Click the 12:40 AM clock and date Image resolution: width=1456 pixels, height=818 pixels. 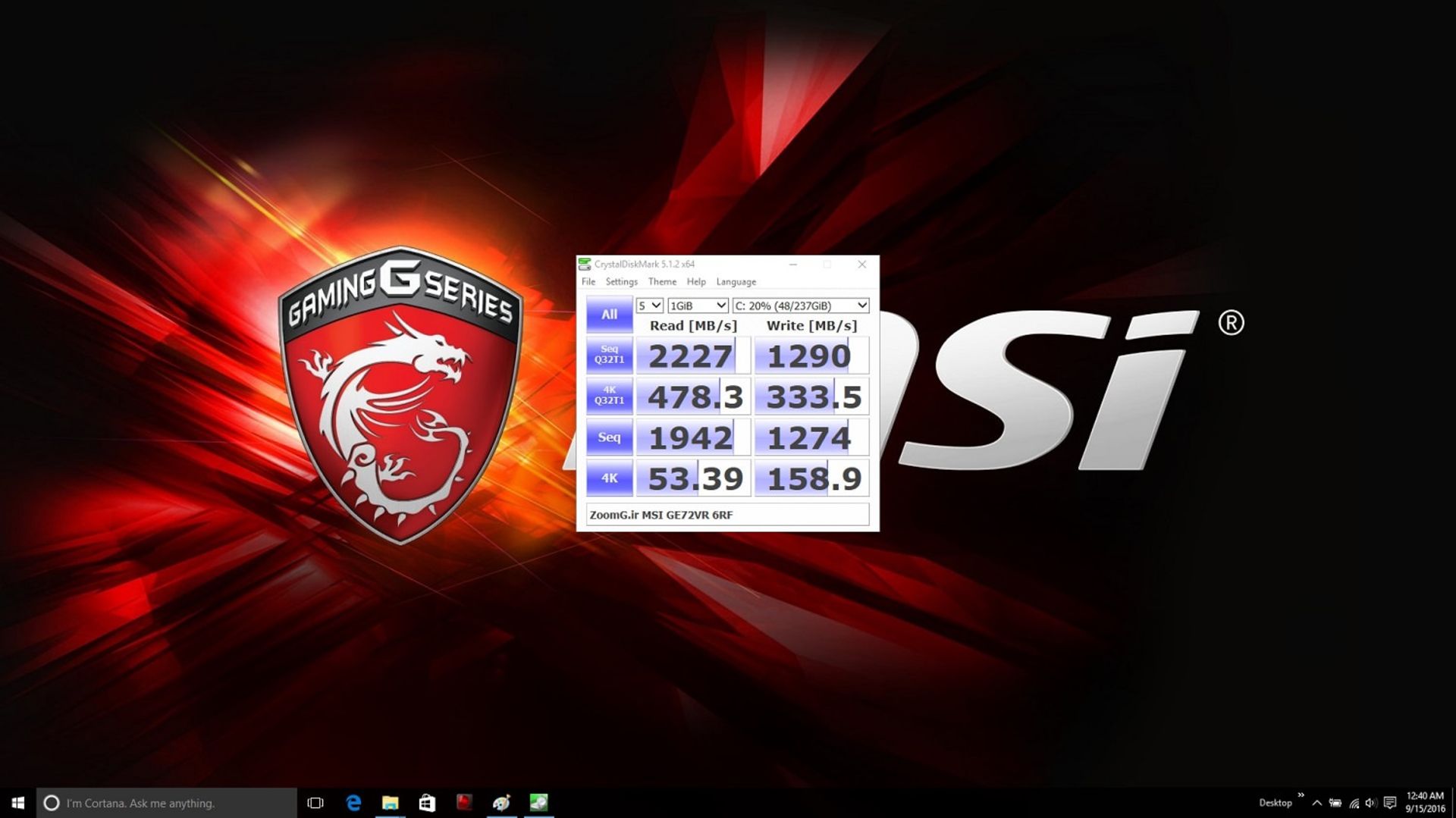1426,803
